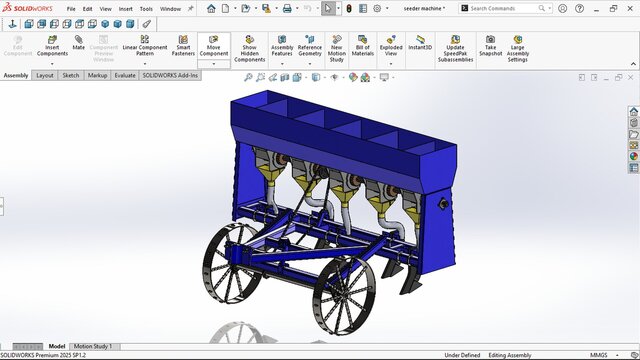Open the Edit menu

tap(87, 9)
